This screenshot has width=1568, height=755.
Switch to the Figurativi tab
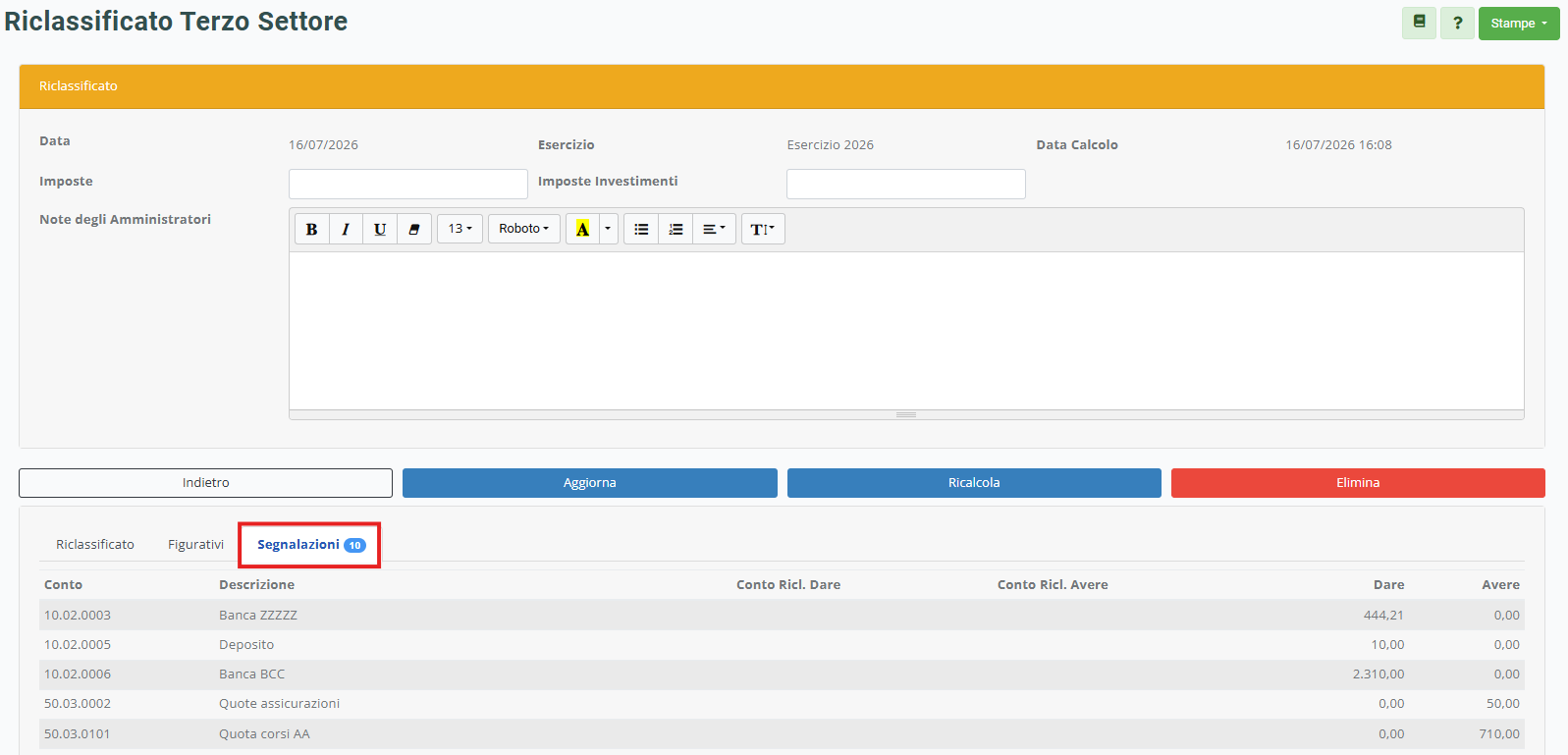(195, 545)
